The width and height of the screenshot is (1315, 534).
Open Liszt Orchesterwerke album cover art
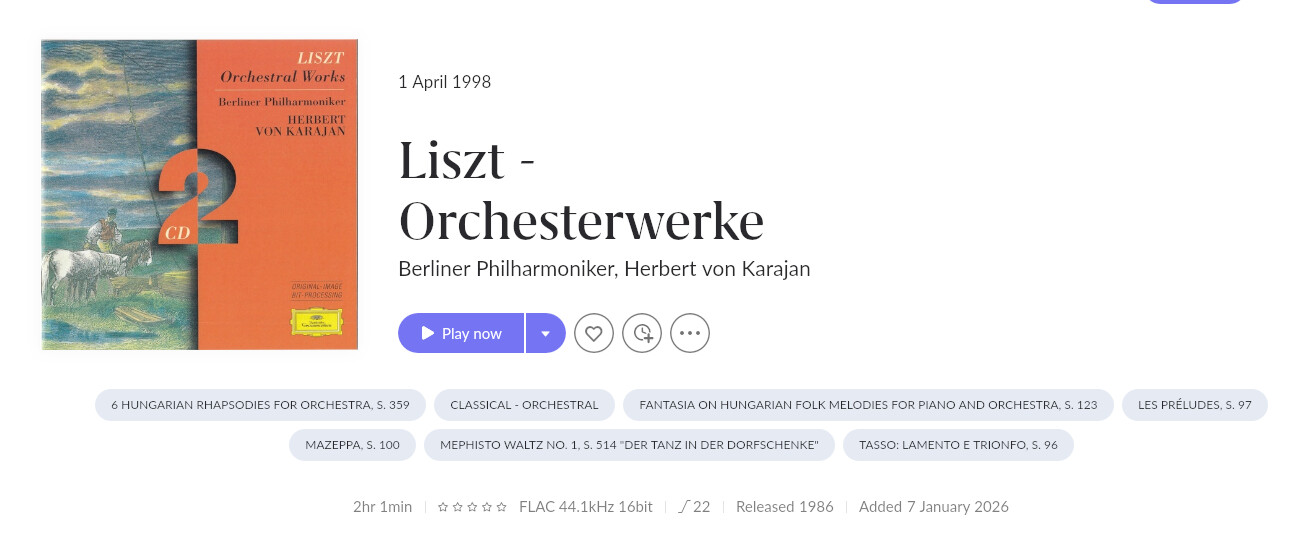point(199,194)
